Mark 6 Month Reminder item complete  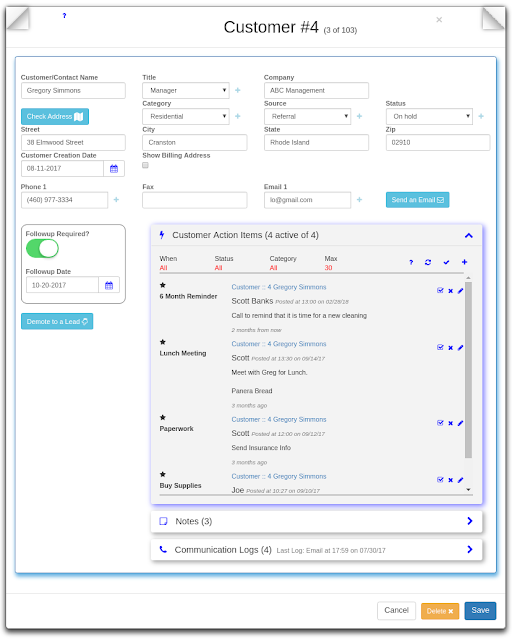[x=440, y=291]
